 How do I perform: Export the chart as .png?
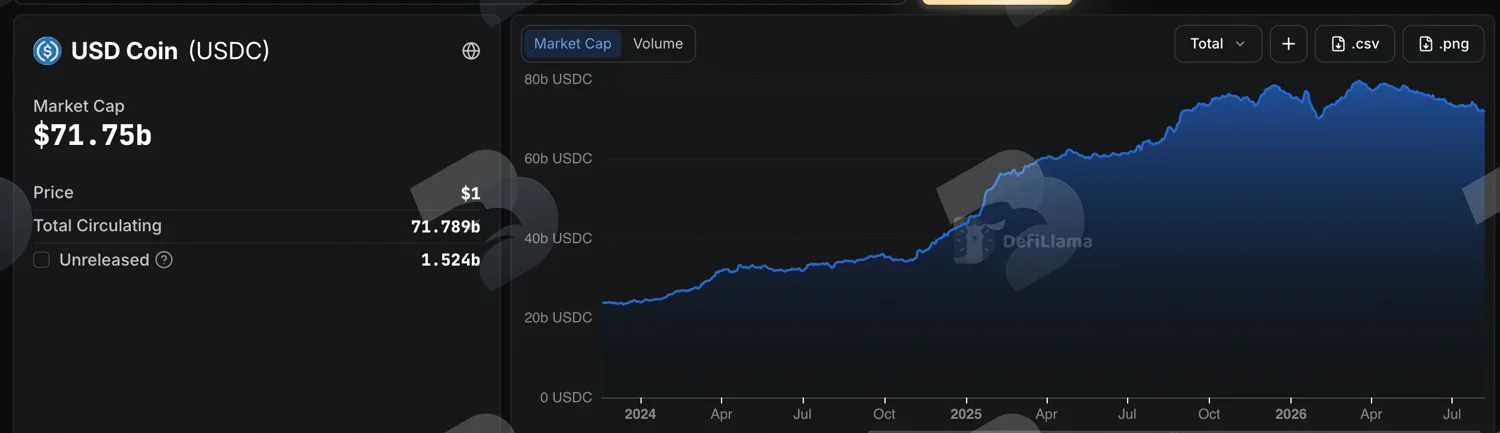click(1443, 44)
